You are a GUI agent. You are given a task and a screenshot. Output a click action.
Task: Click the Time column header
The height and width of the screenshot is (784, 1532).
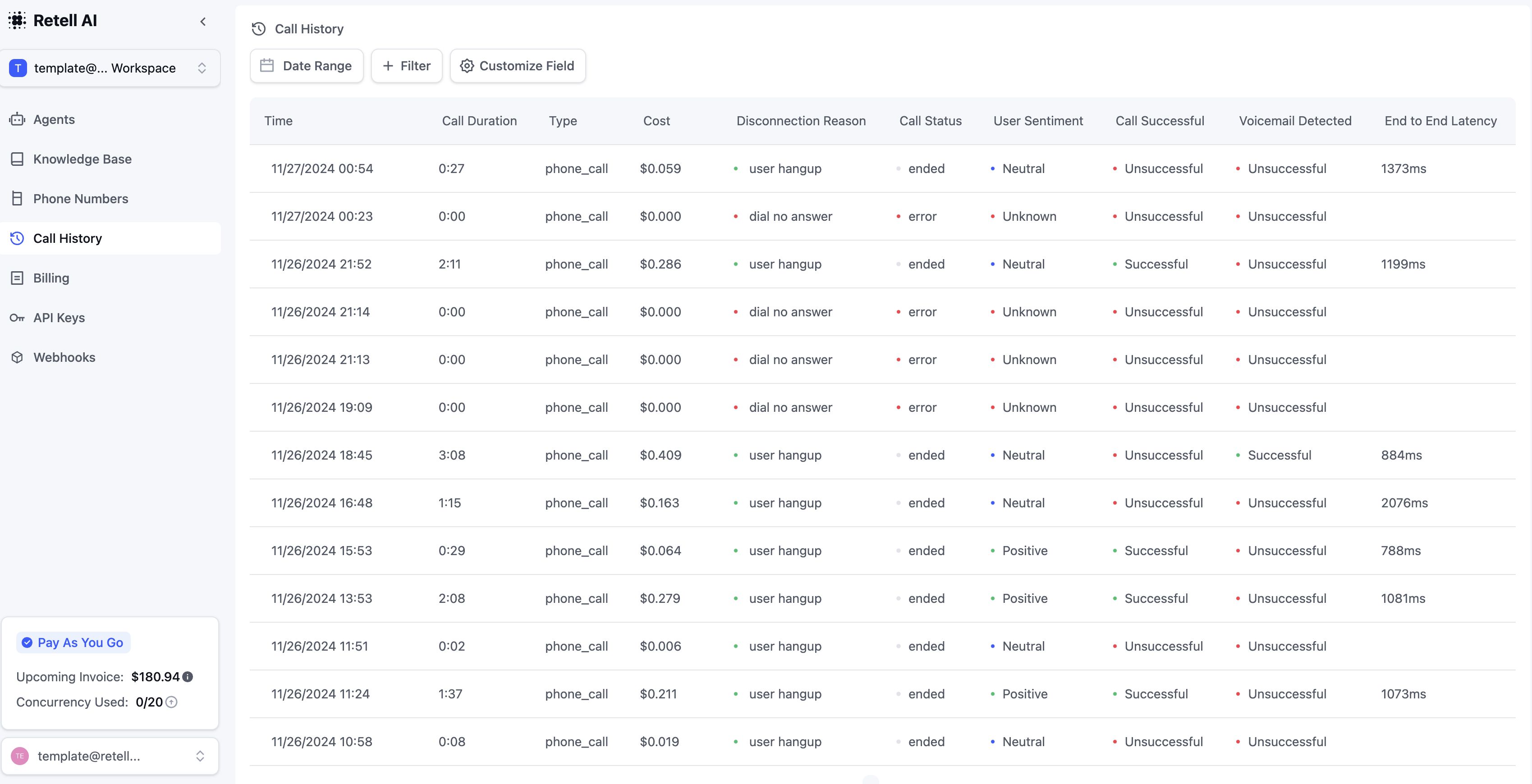(278, 121)
